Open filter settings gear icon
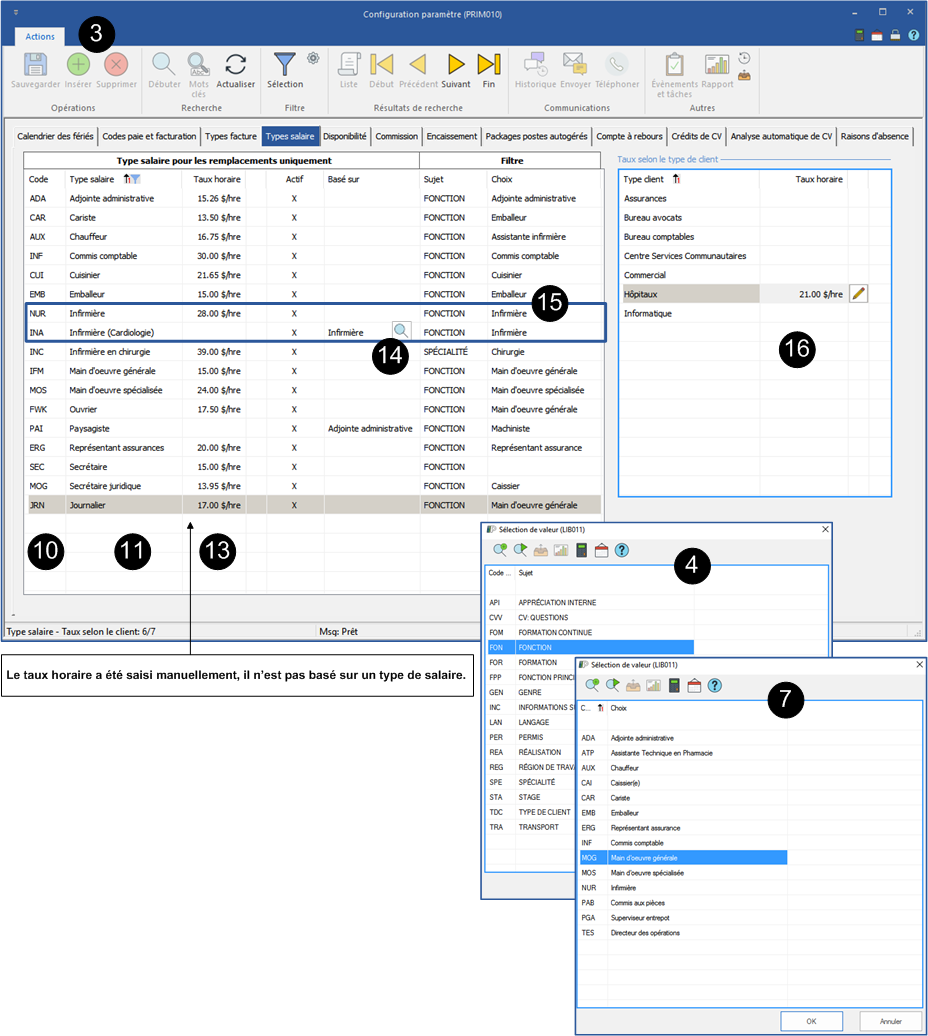 pos(313,58)
